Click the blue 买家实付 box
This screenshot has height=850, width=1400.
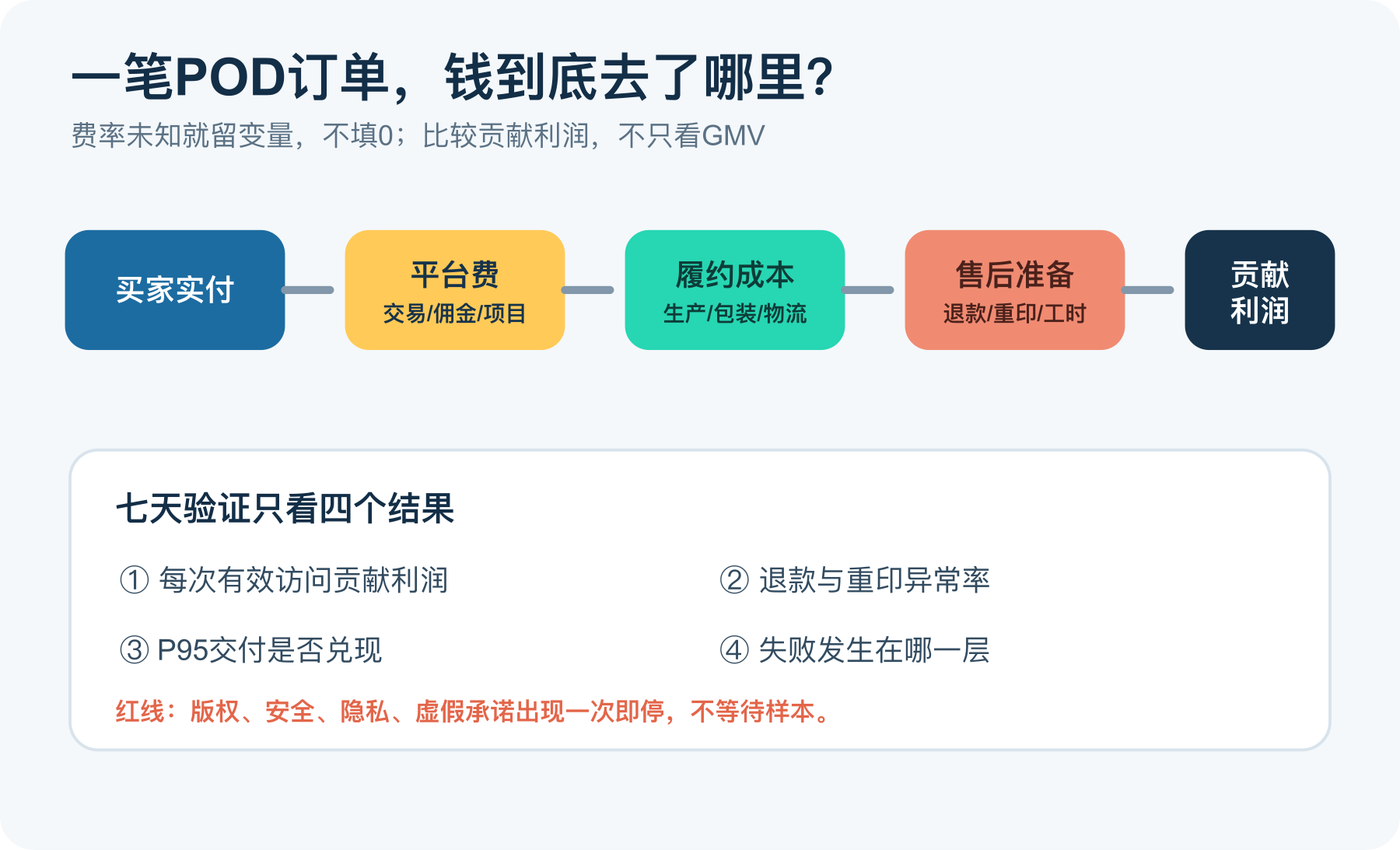pos(175,289)
